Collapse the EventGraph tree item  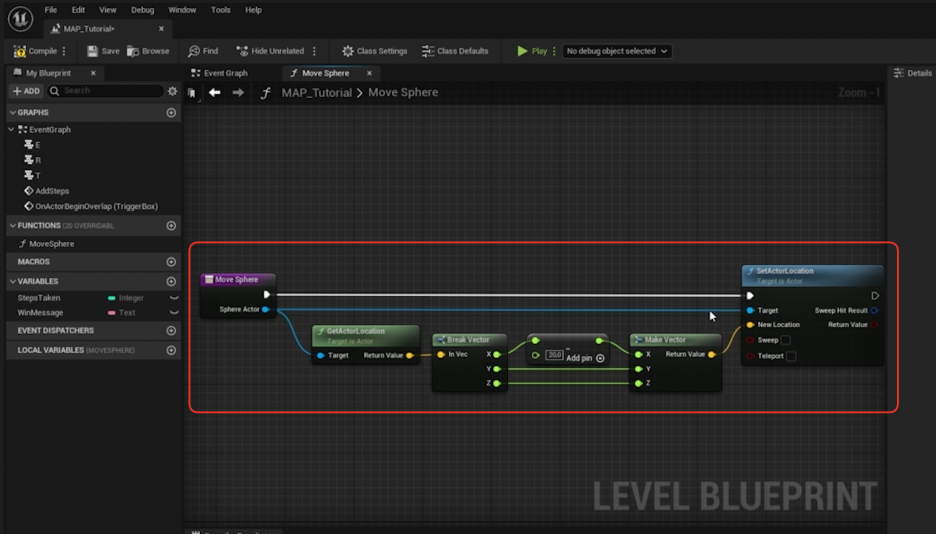(11, 129)
